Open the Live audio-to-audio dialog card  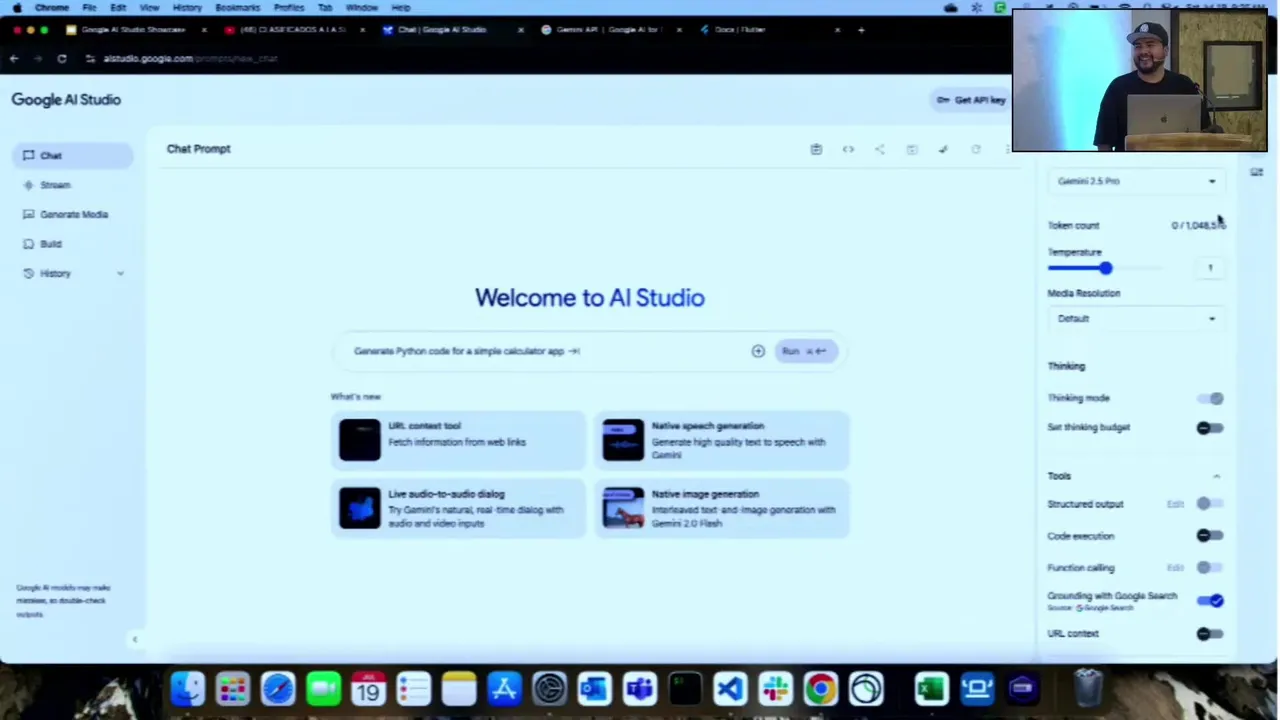458,508
